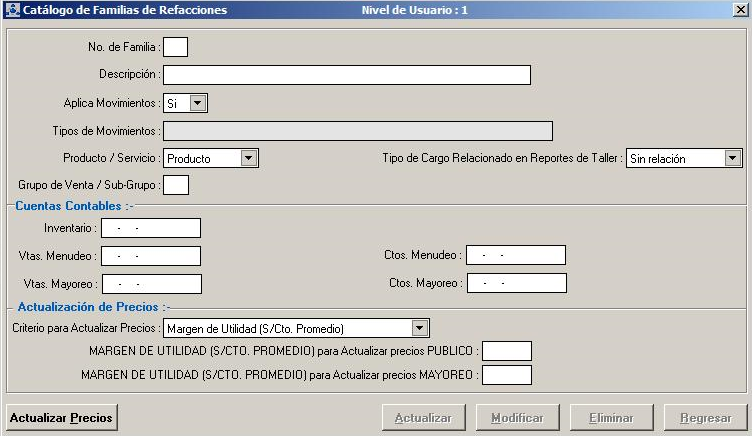Open the Aplica Movimientos dropdown
The height and width of the screenshot is (436, 752).
(x=198, y=102)
